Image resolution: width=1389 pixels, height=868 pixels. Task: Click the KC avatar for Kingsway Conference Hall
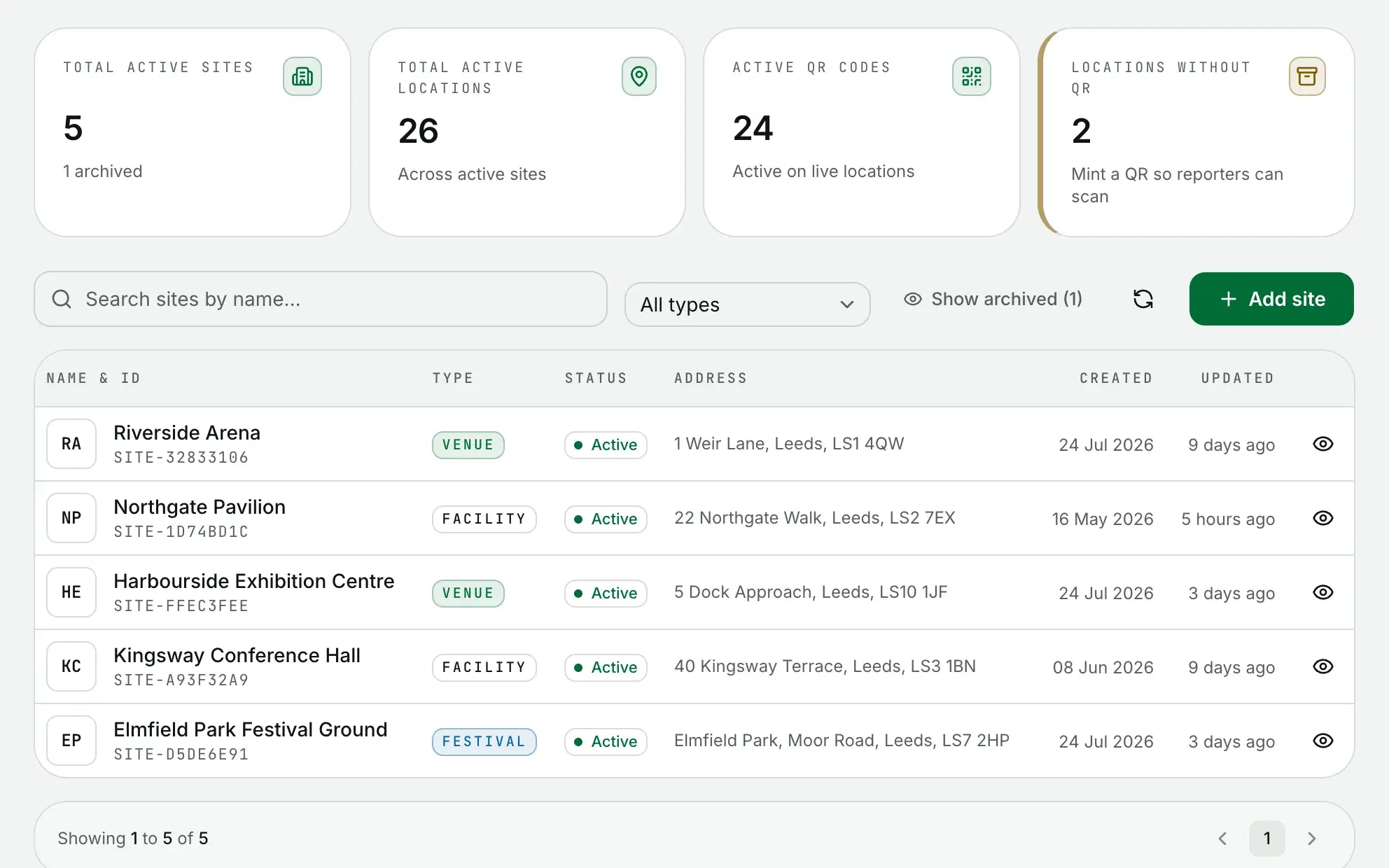click(x=71, y=666)
